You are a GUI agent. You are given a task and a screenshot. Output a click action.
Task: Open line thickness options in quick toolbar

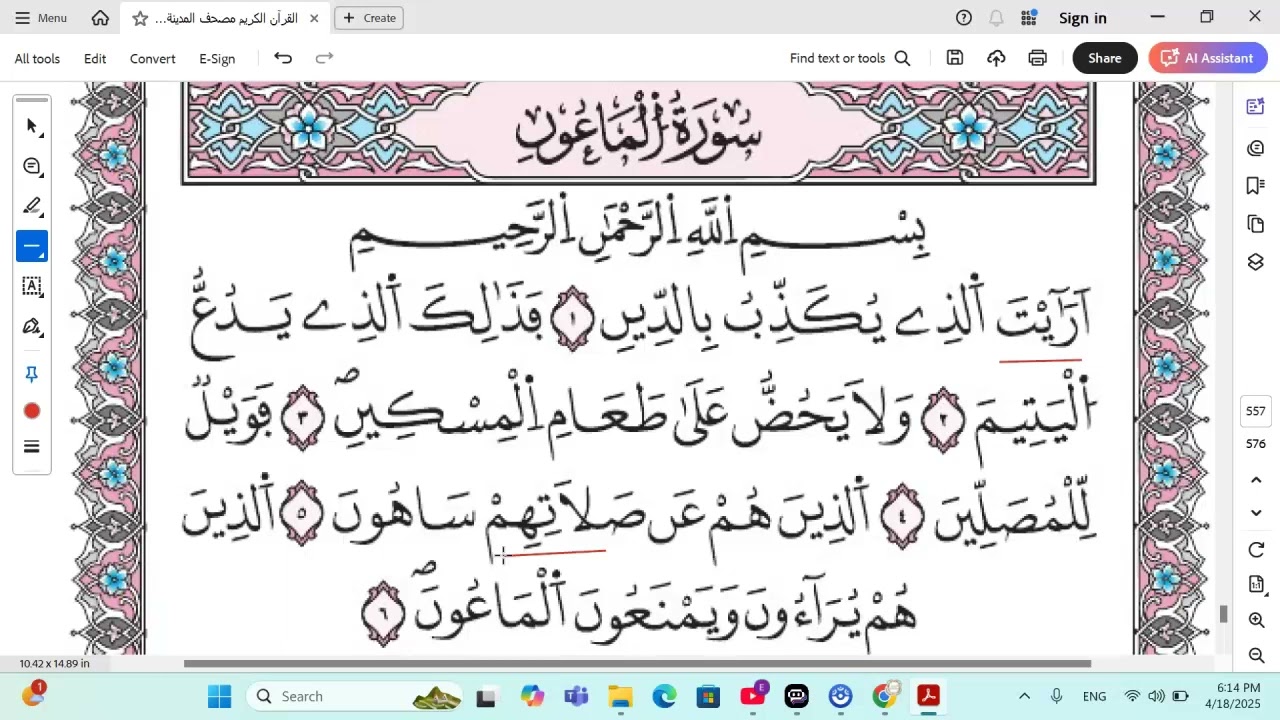point(32,447)
